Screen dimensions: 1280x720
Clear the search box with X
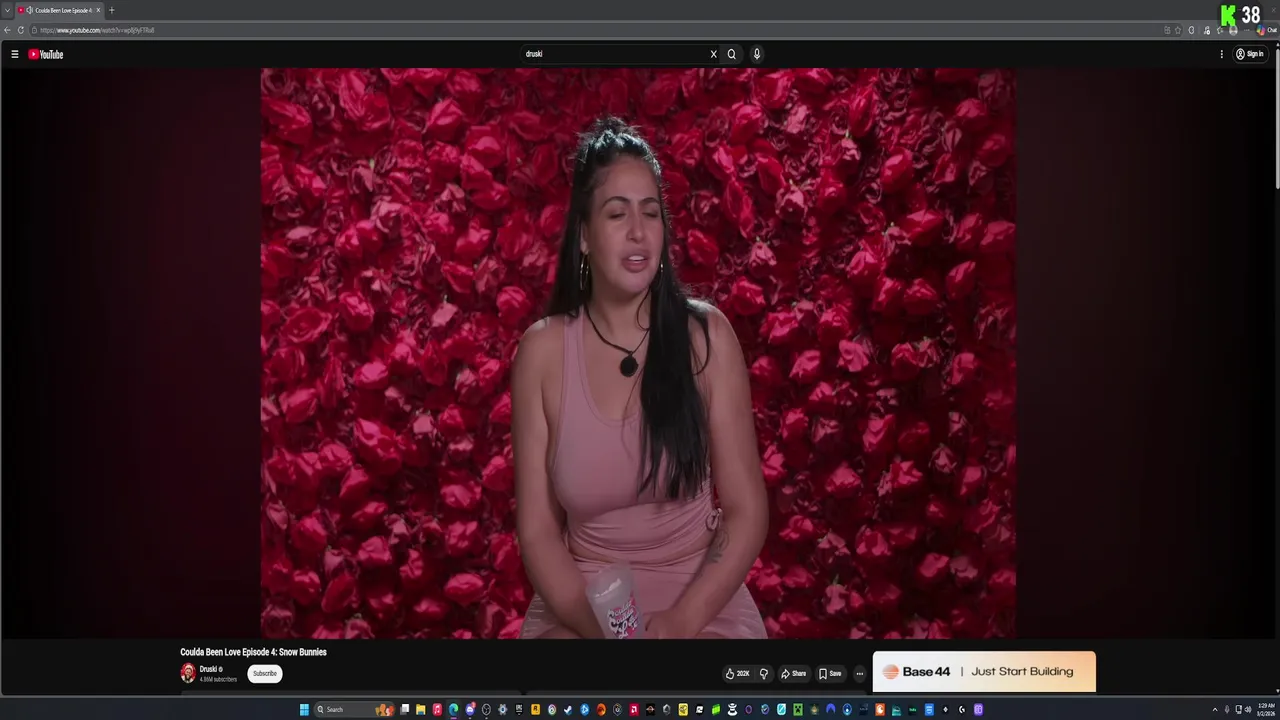click(x=713, y=54)
